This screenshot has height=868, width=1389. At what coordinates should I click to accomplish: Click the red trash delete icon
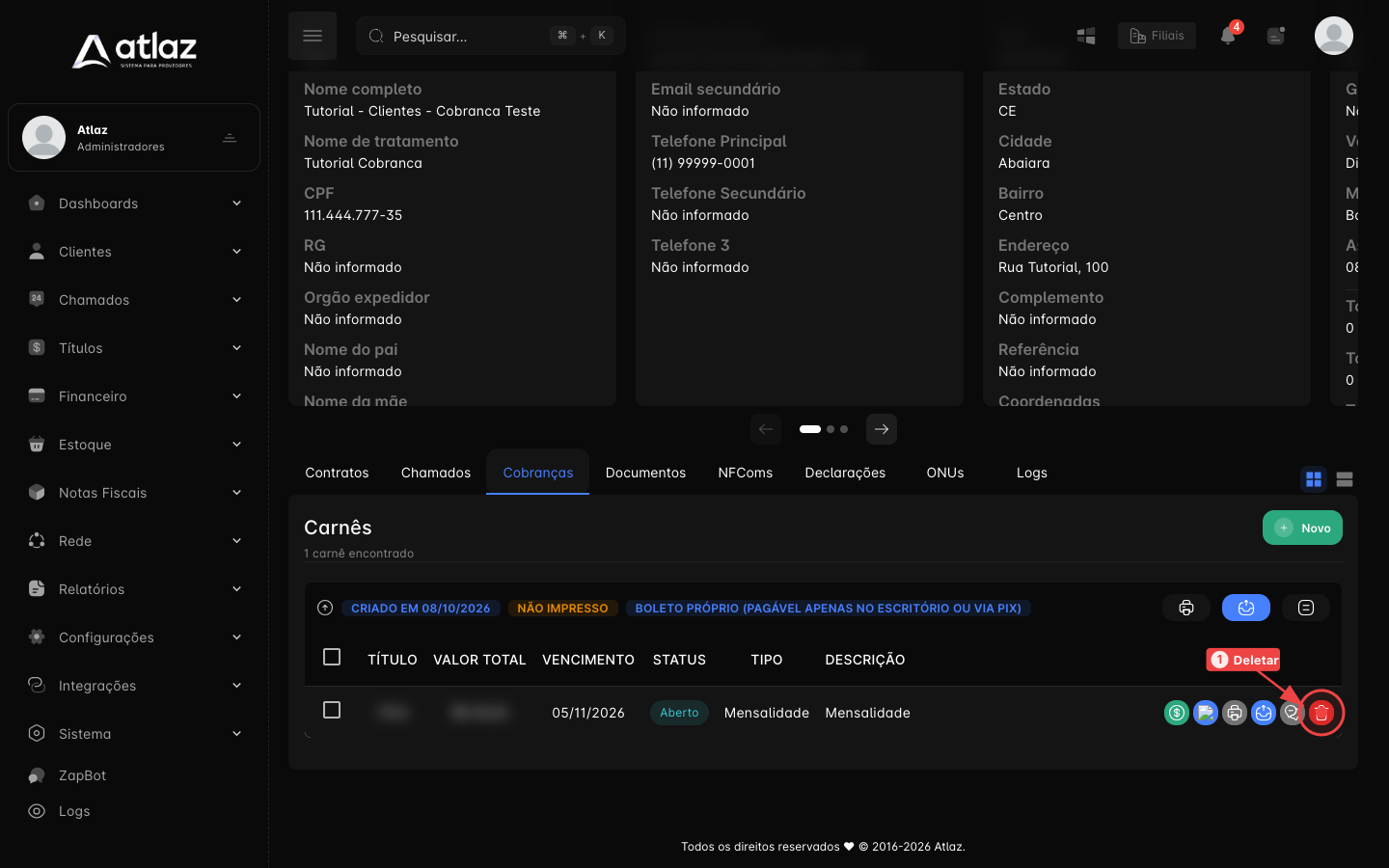click(1321, 713)
